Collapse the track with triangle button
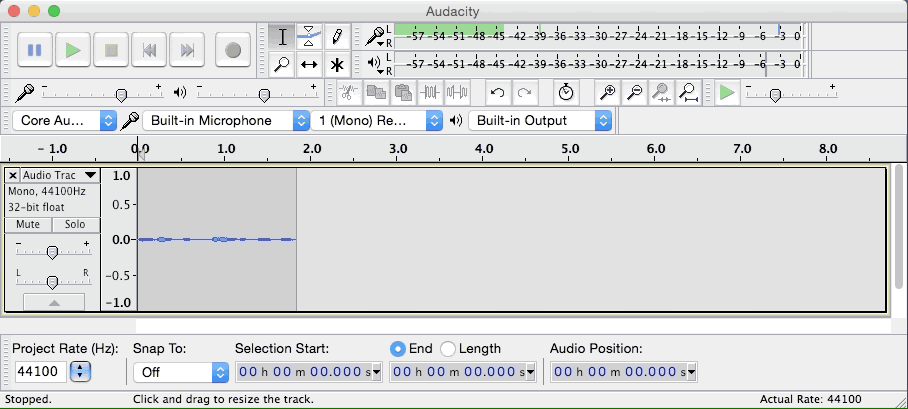The width and height of the screenshot is (908, 409). point(54,302)
